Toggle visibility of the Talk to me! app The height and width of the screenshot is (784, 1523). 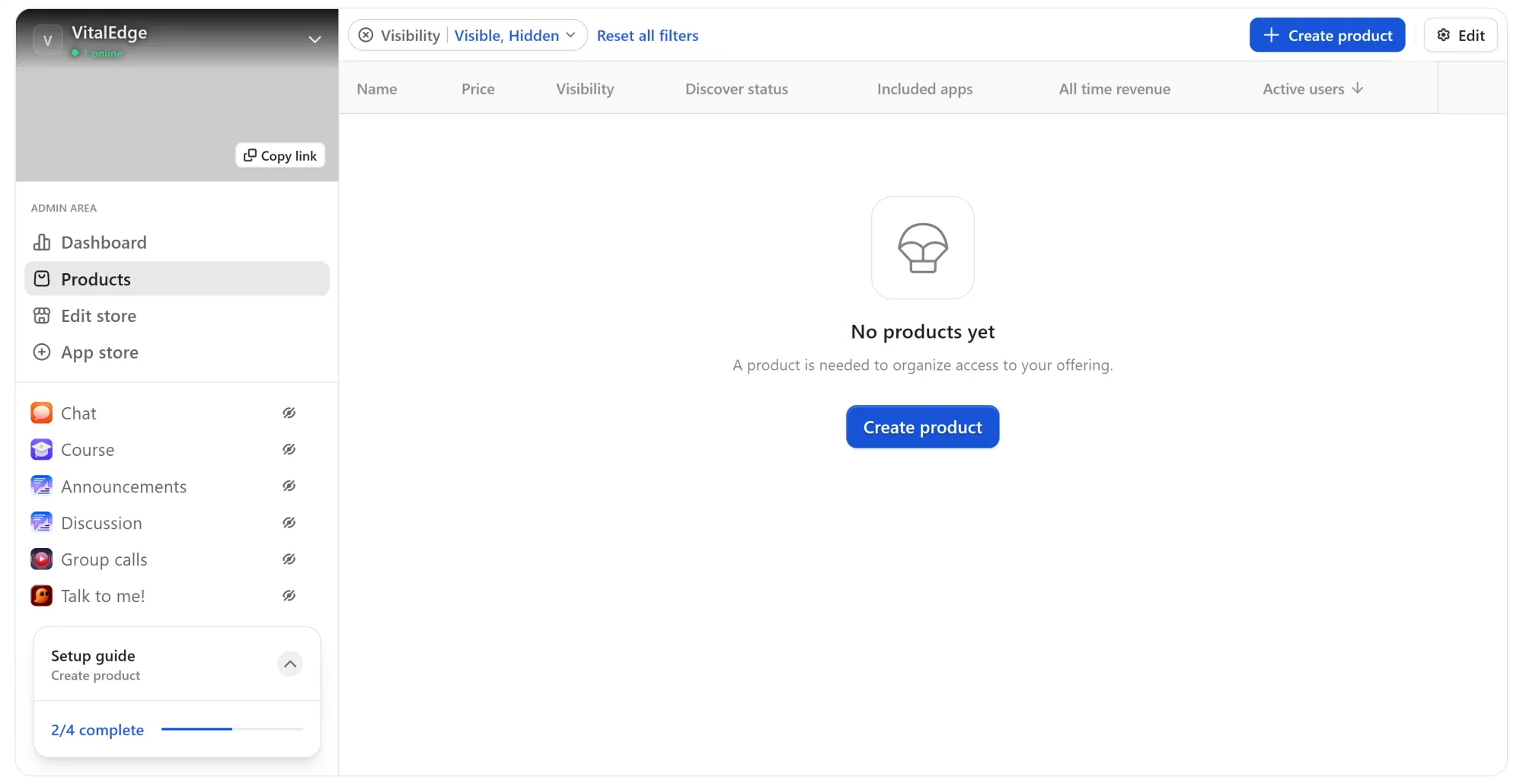click(x=289, y=596)
